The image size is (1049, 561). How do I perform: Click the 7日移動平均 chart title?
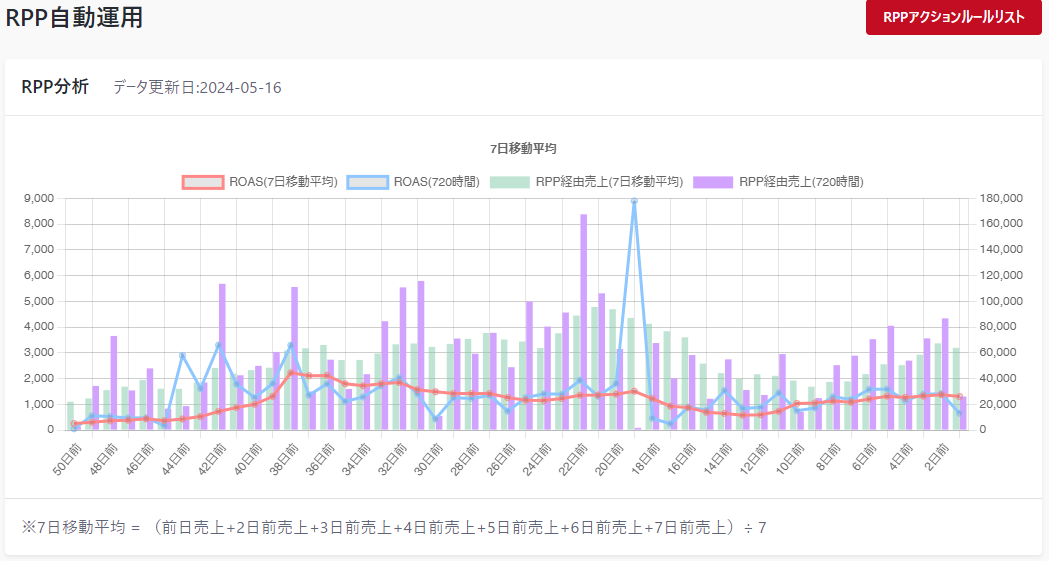[x=523, y=148]
